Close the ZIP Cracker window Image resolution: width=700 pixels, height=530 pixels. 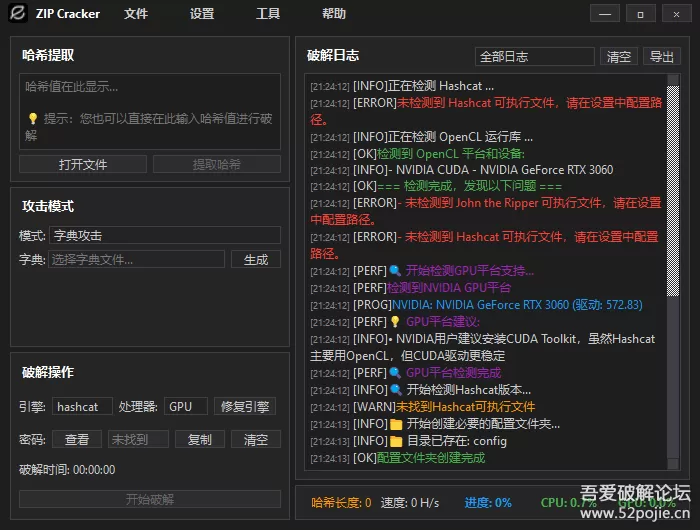[676, 13]
